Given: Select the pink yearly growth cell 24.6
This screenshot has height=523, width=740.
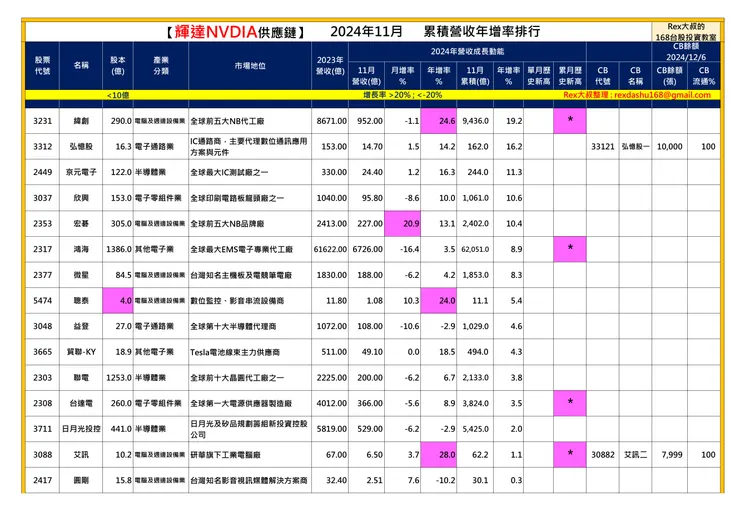Looking at the screenshot, I should (439, 121).
